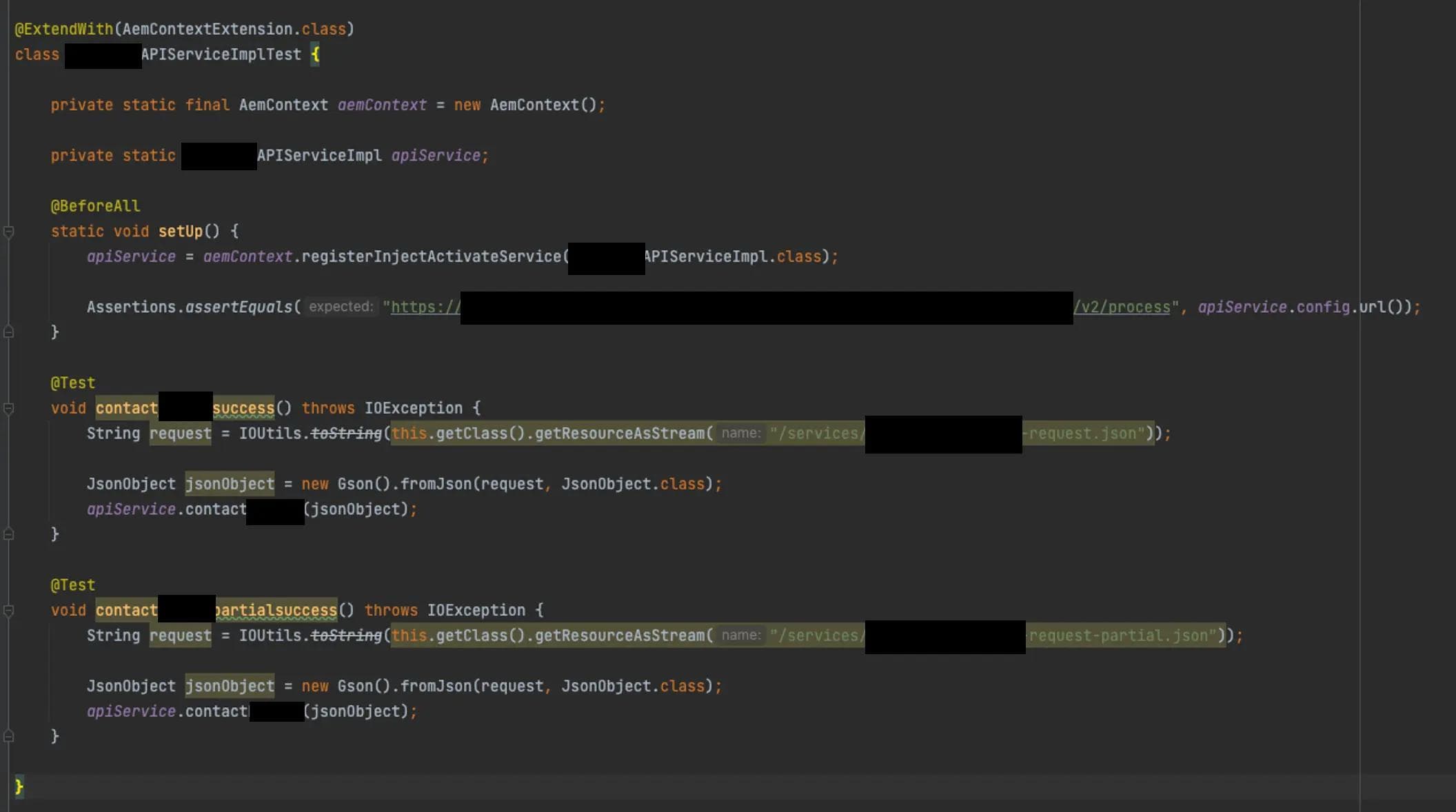Click the 'expected:' parameter hint
This screenshot has width=1456, height=812.
341,307
